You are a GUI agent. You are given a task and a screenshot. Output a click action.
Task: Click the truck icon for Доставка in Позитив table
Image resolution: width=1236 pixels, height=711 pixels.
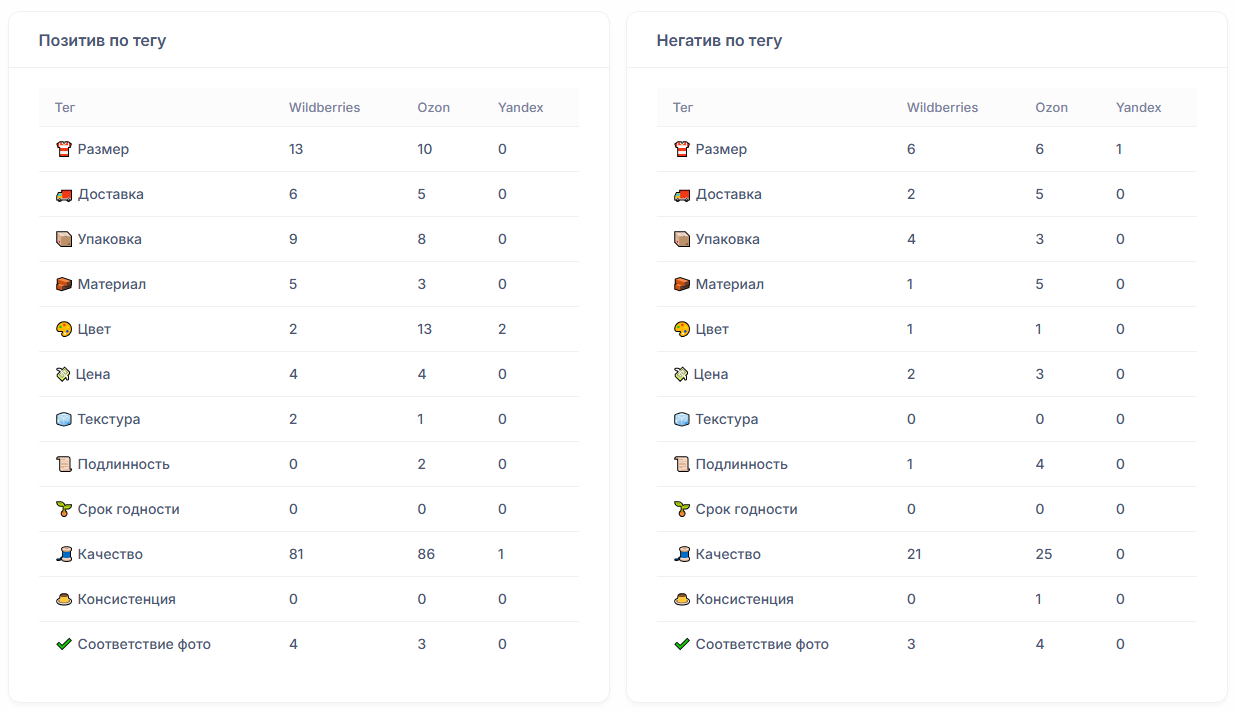click(x=64, y=195)
